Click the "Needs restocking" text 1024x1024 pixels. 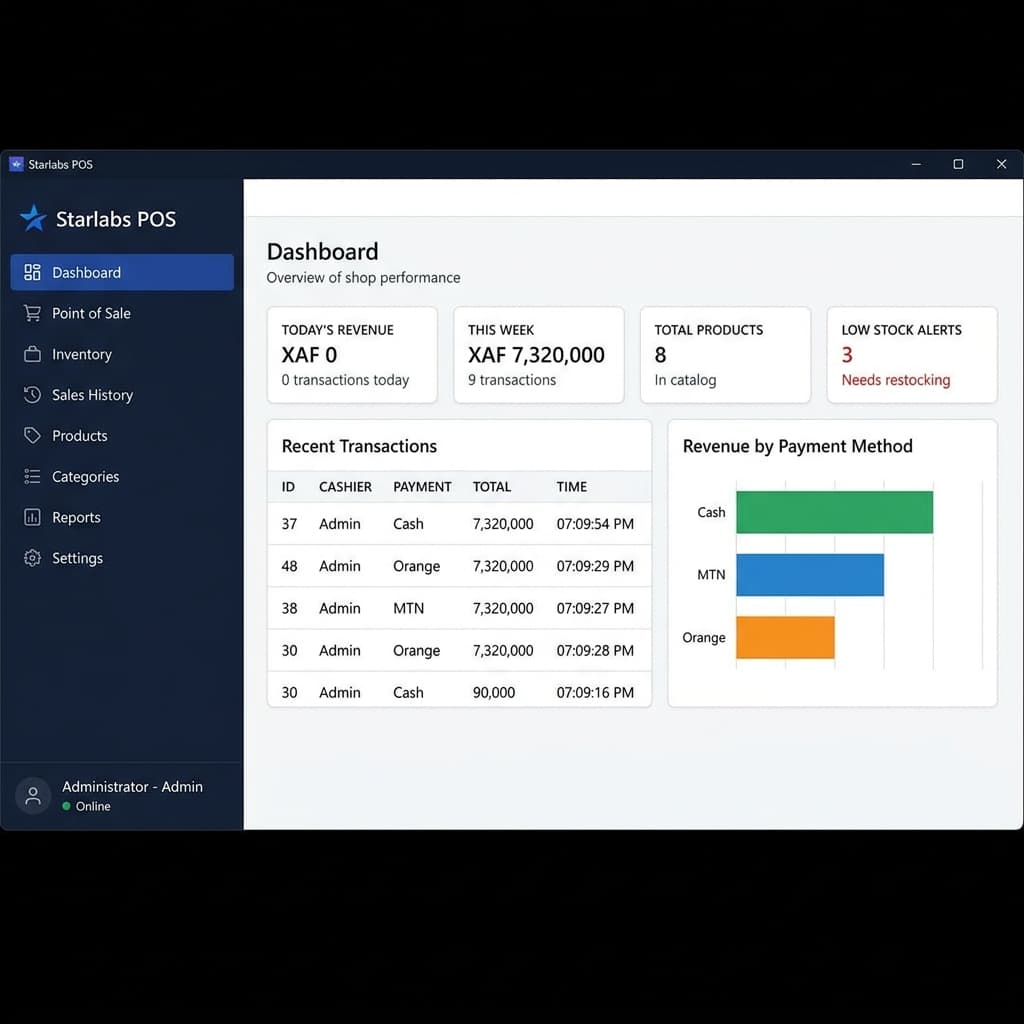[896, 379]
